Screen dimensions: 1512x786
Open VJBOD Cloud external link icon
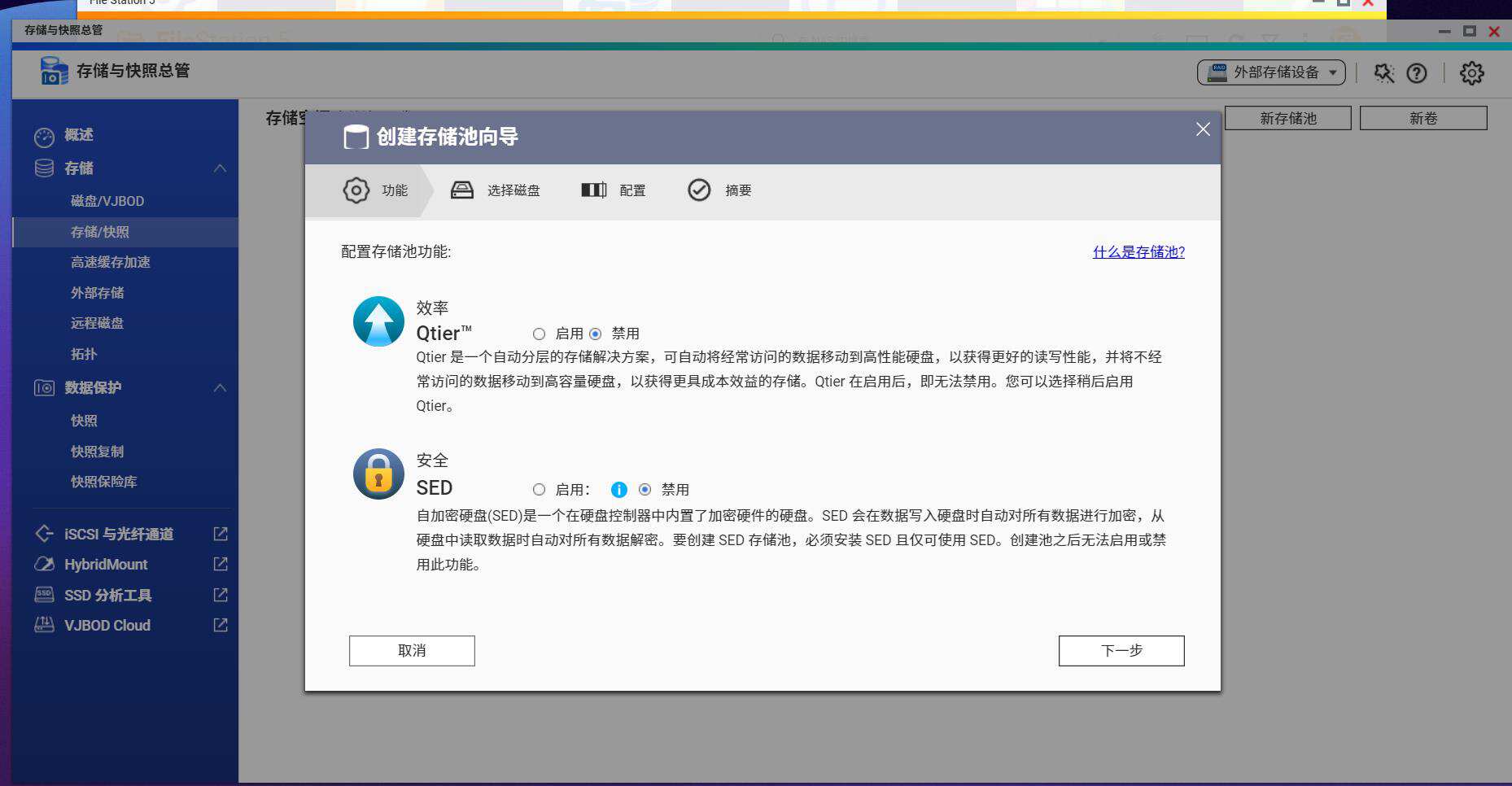click(x=221, y=625)
